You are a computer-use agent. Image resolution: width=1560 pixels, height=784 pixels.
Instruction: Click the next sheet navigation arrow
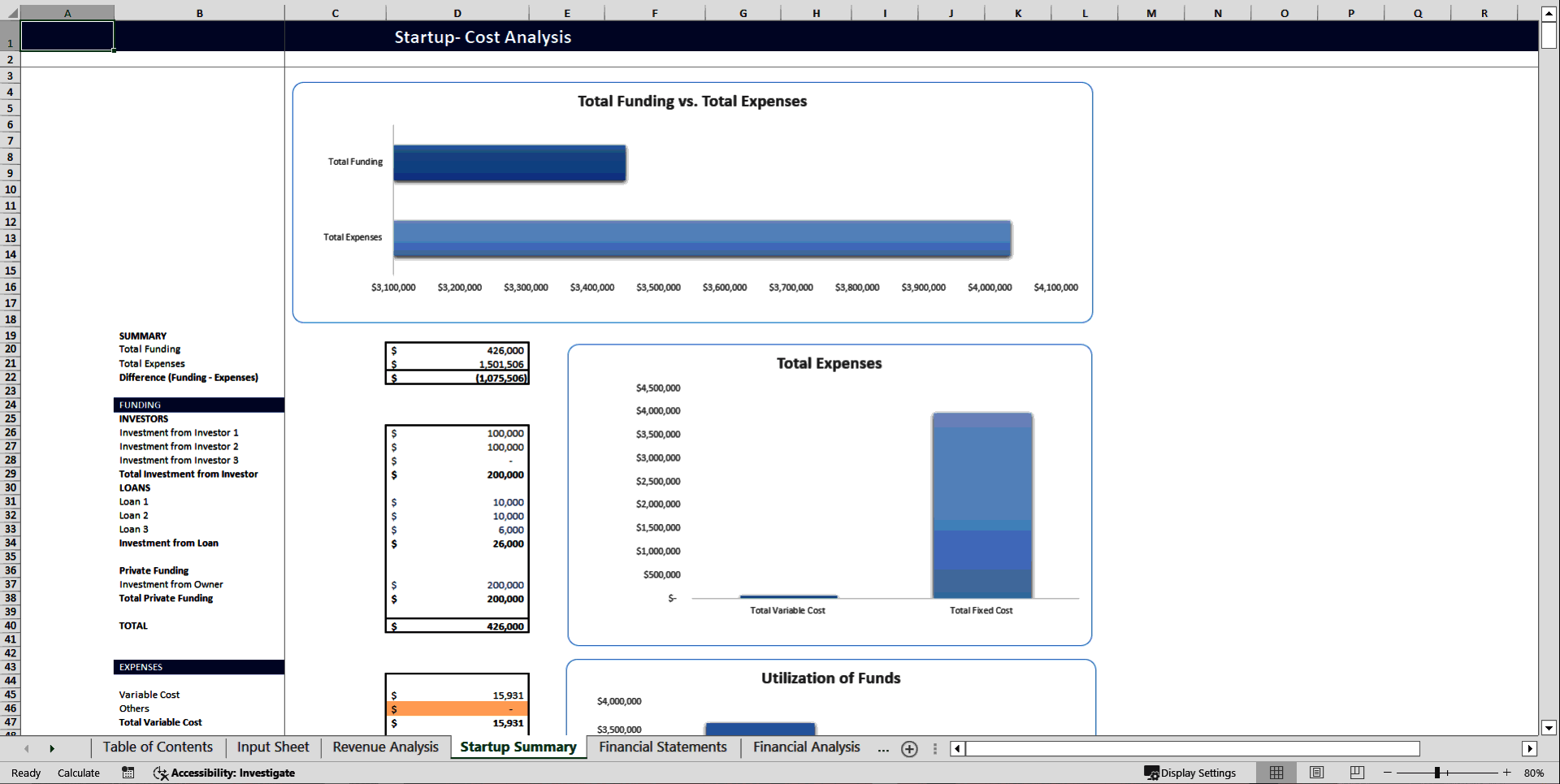pos(53,748)
